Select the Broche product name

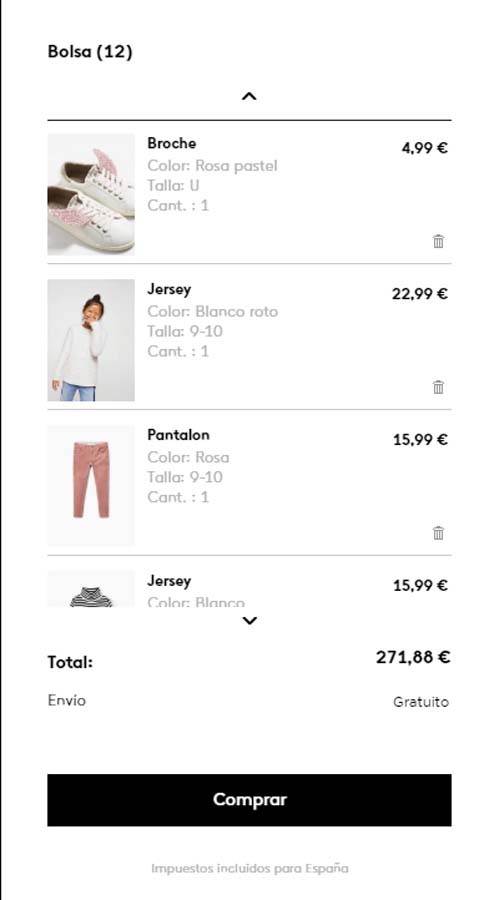point(172,143)
